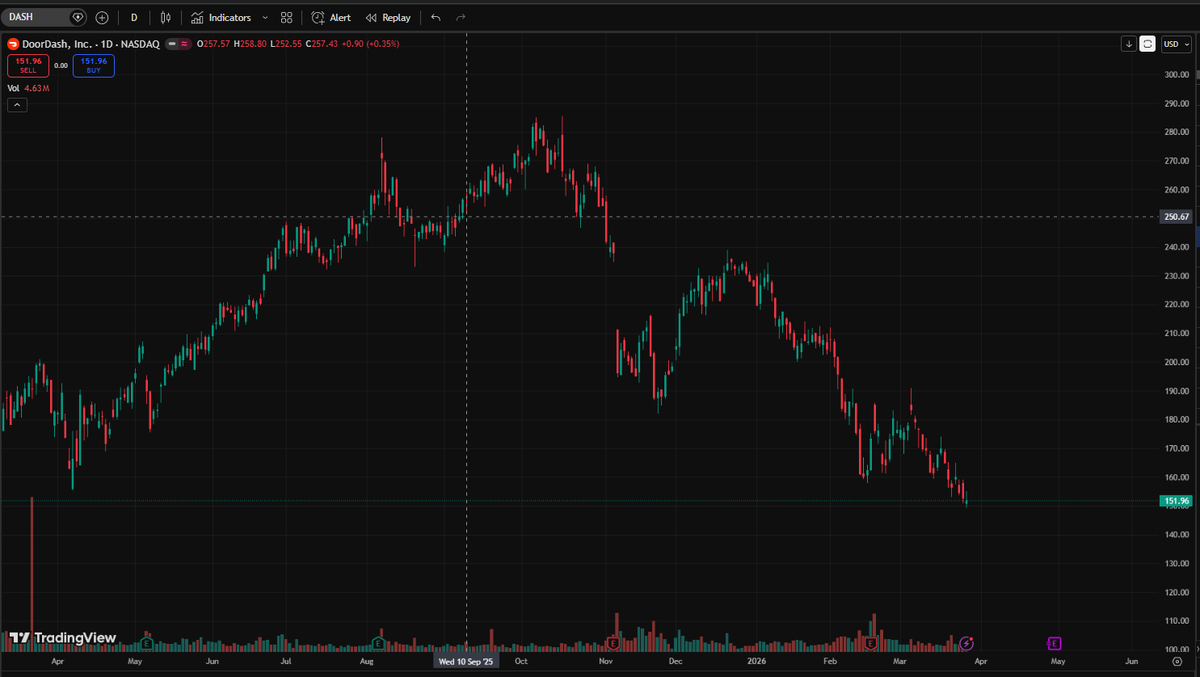Screen dimensions: 1200x677
Task: Undo the last chart action
Action: tap(435, 17)
